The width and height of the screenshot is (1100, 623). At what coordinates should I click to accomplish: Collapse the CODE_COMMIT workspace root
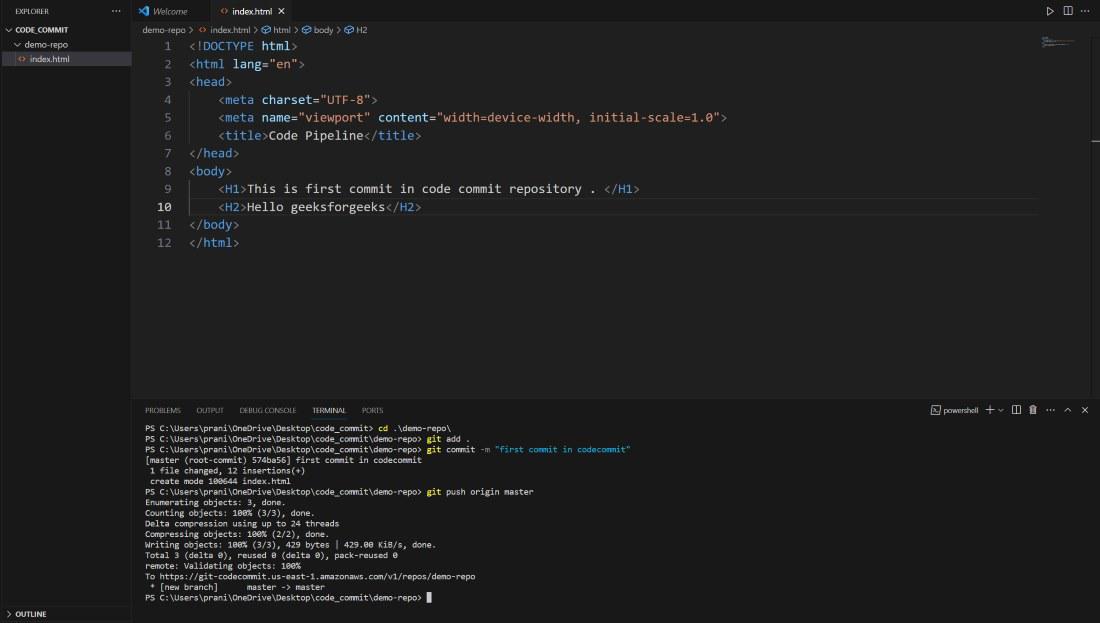(9, 30)
